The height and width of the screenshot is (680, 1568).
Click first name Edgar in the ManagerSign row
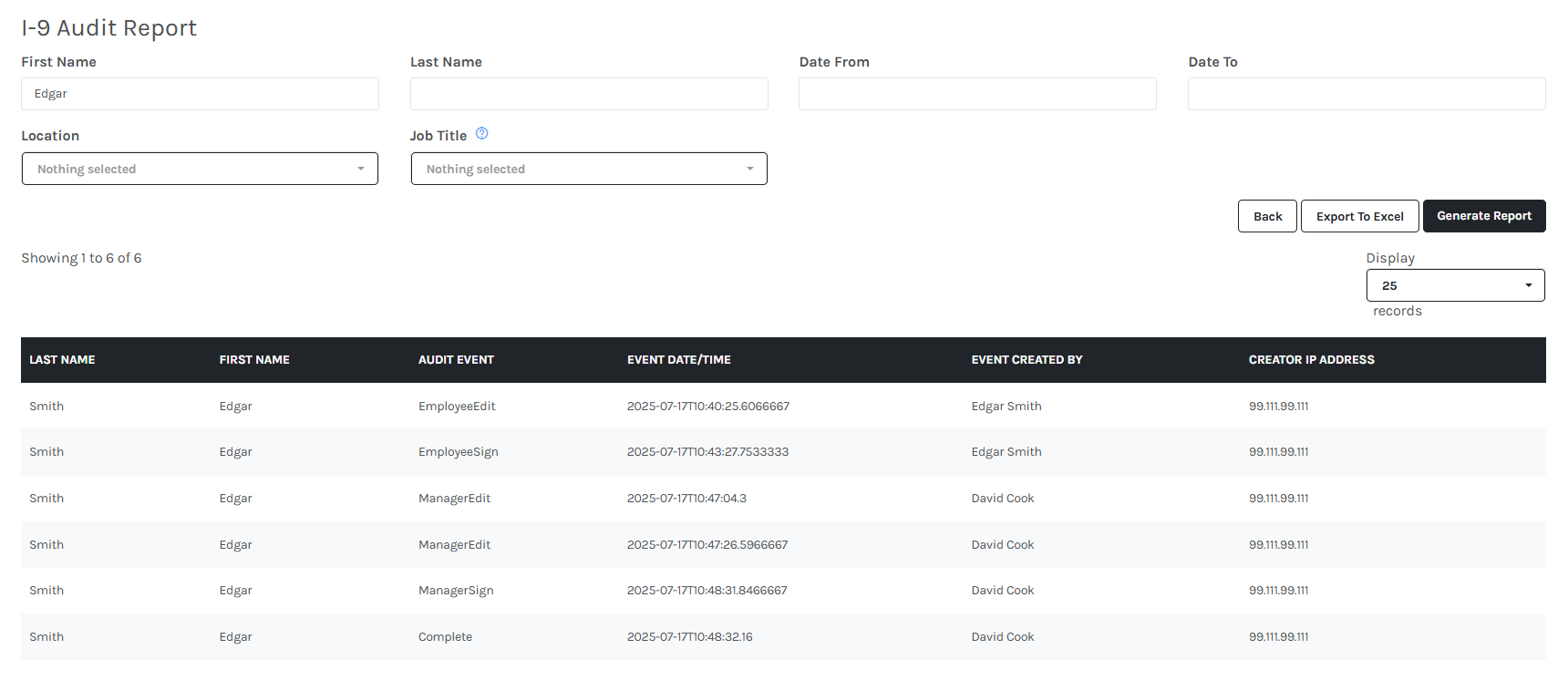(235, 591)
